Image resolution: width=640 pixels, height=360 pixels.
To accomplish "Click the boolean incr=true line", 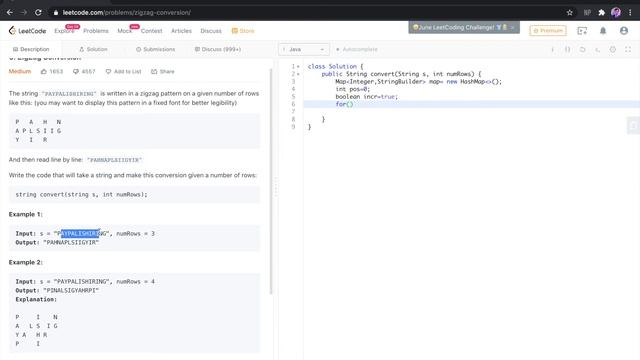I will (367, 97).
